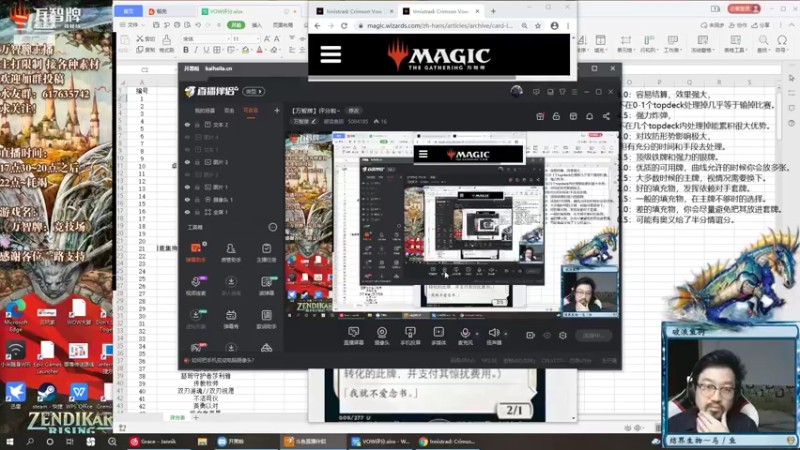Open the WPS 文件 menu dropdown
This screenshot has height=450, width=800.
pos(132,25)
